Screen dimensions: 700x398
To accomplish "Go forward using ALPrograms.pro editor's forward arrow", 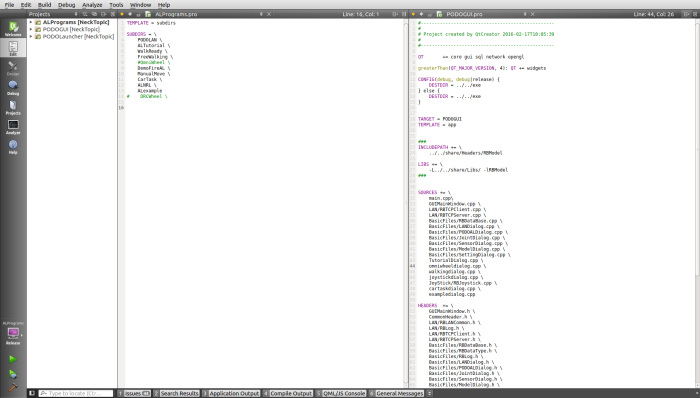I will [x=130, y=14].
